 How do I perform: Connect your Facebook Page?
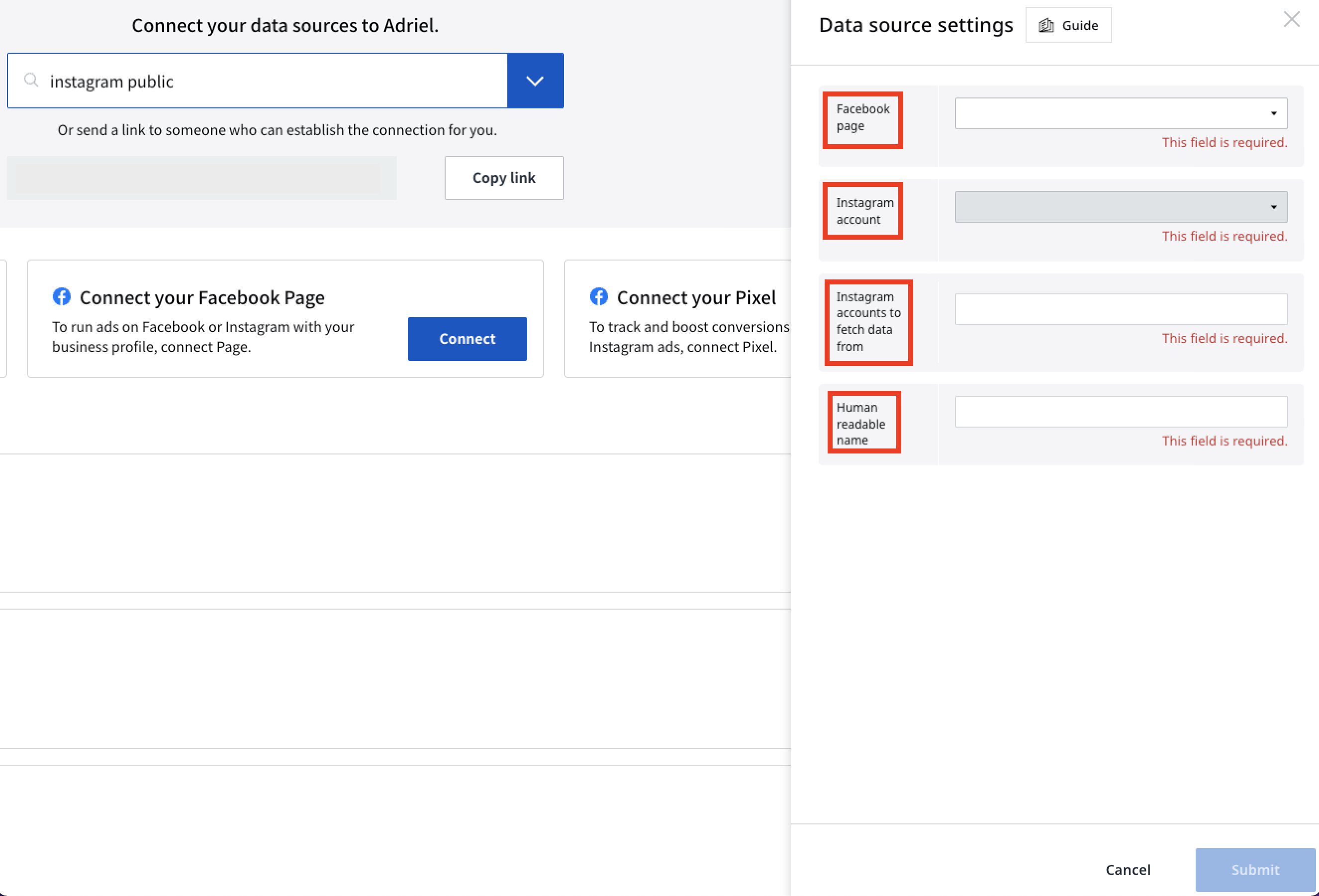467,339
